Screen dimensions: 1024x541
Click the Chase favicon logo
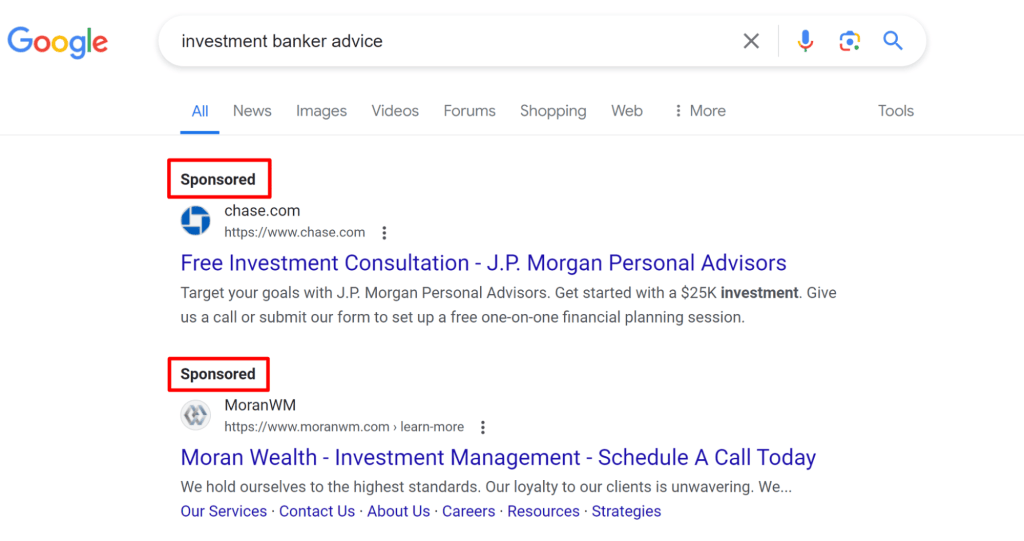coord(196,221)
